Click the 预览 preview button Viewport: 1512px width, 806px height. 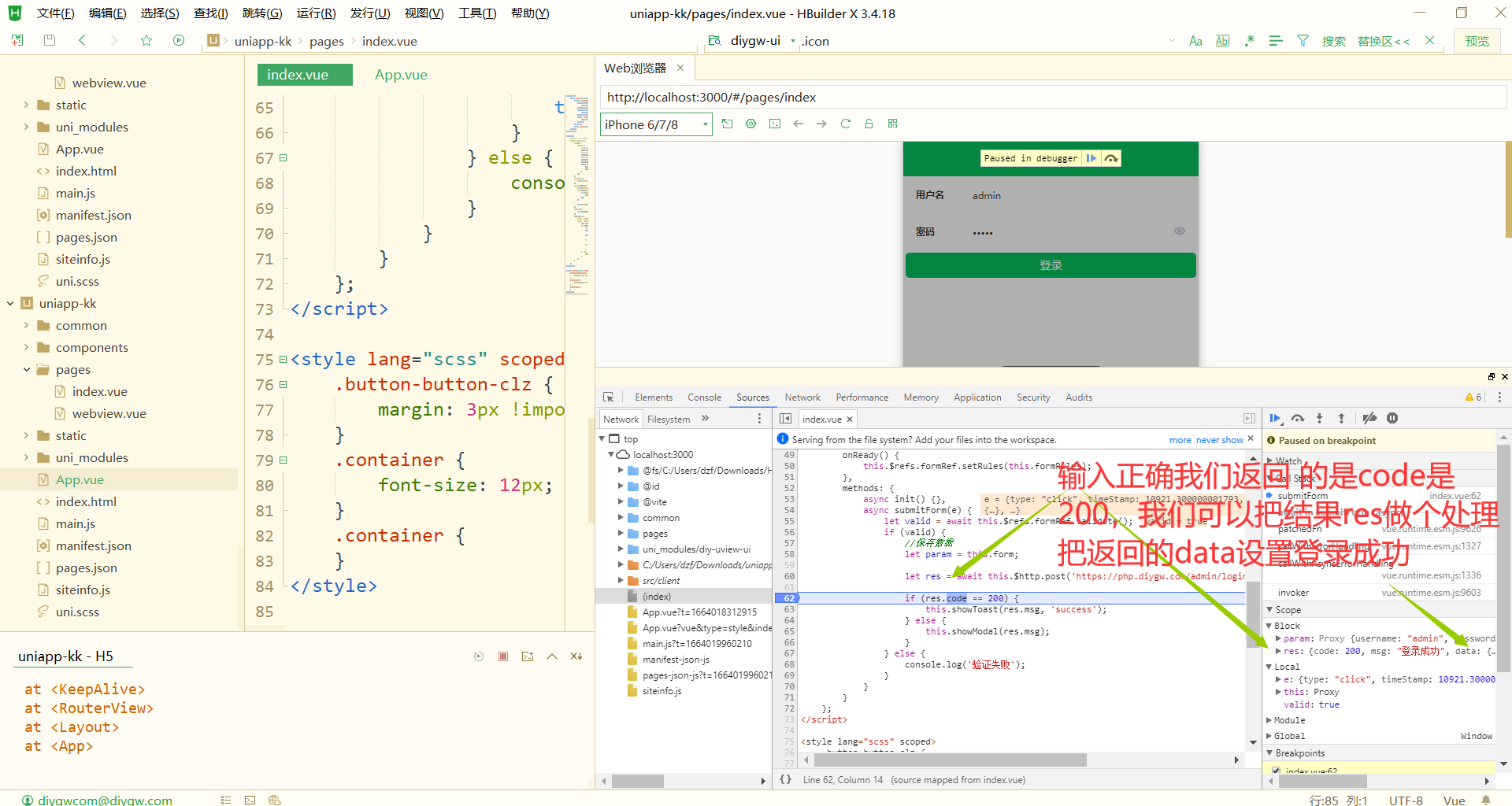pyautogui.click(x=1477, y=41)
